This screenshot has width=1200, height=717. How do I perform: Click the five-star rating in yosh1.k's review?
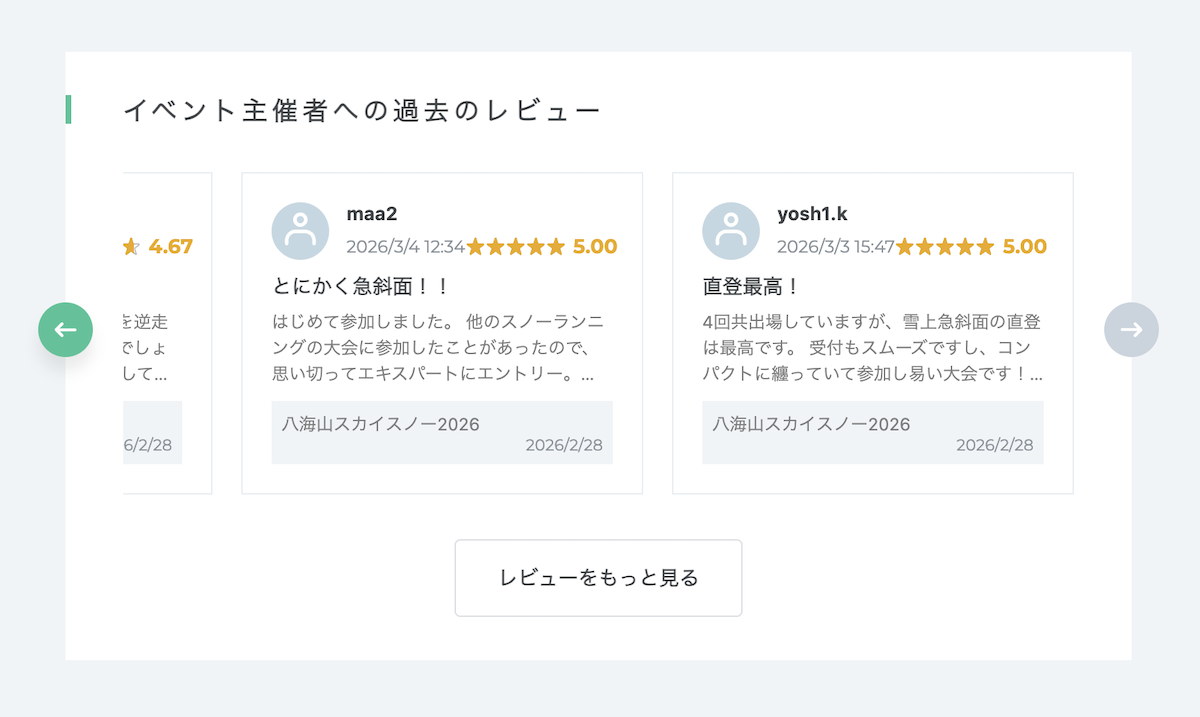coord(946,247)
